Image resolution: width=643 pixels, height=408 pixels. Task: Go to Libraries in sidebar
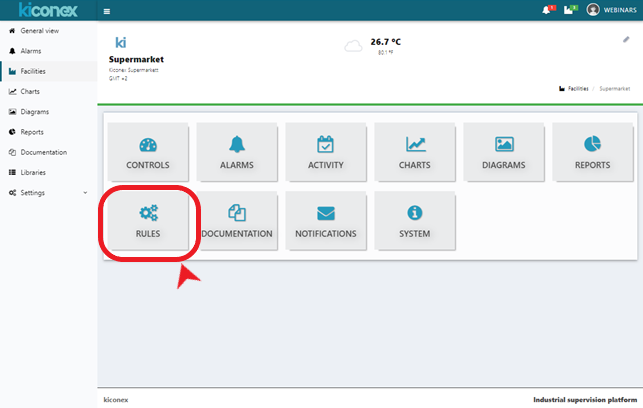(x=34, y=172)
